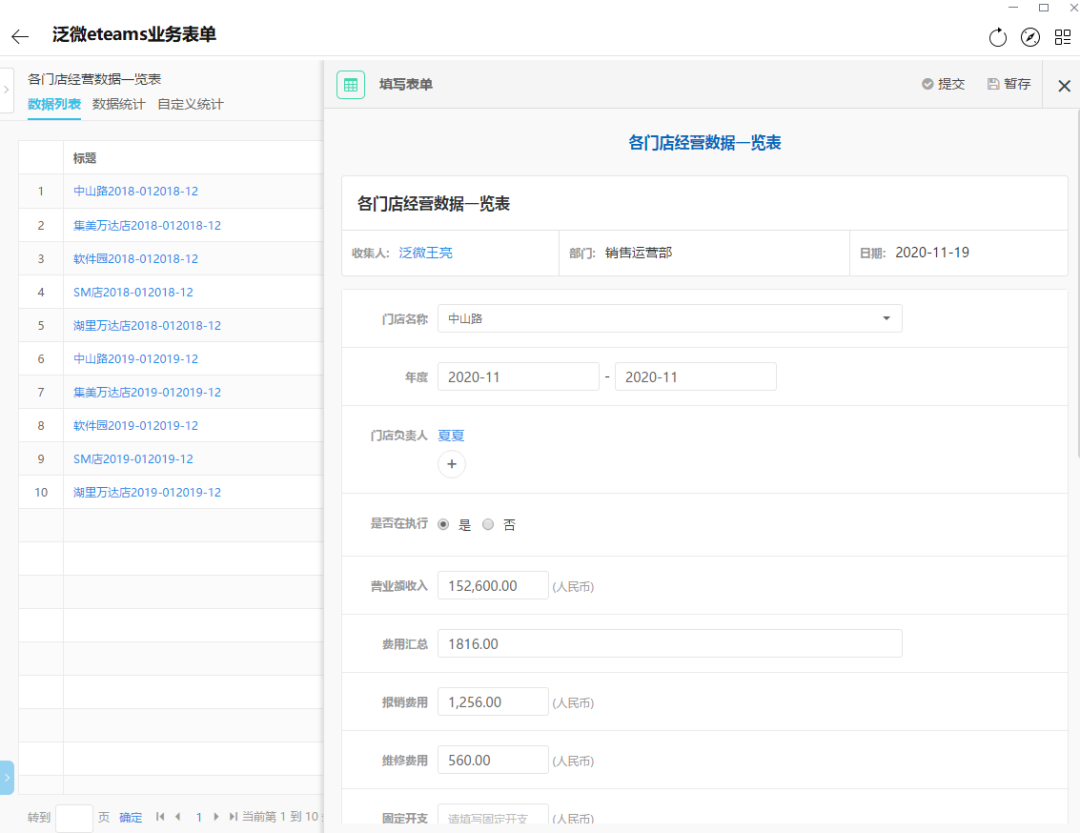The width and height of the screenshot is (1080, 833).
Task: Go to first page icon
Action: (x=160, y=816)
